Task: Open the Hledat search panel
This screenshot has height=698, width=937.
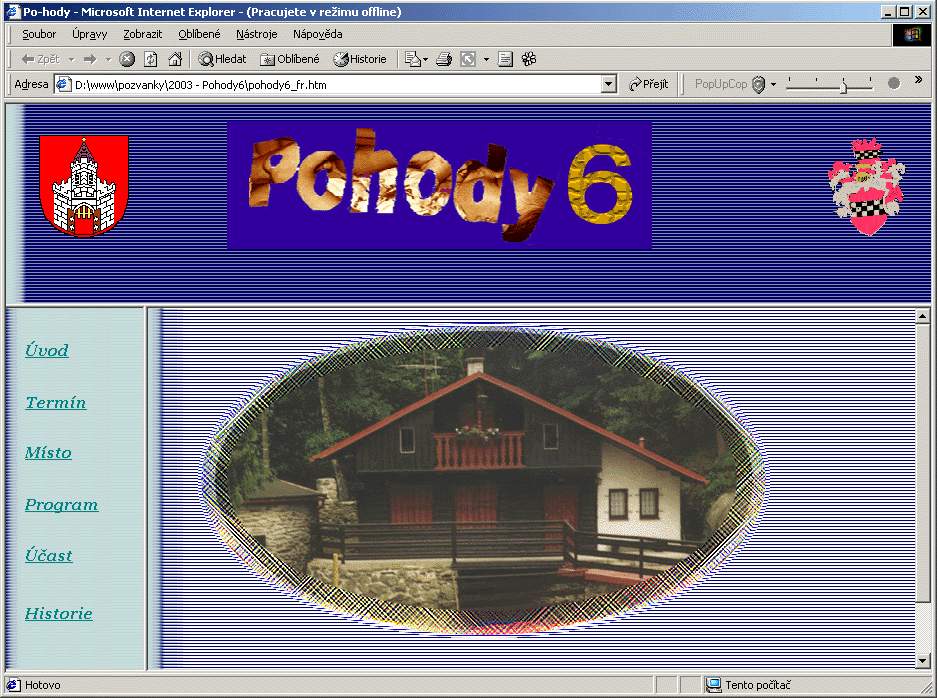Action: click(222, 59)
